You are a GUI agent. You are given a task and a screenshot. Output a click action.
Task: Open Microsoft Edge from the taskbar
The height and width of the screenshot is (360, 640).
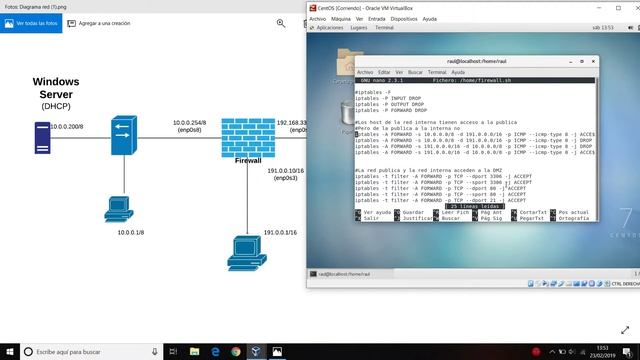(215, 351)
